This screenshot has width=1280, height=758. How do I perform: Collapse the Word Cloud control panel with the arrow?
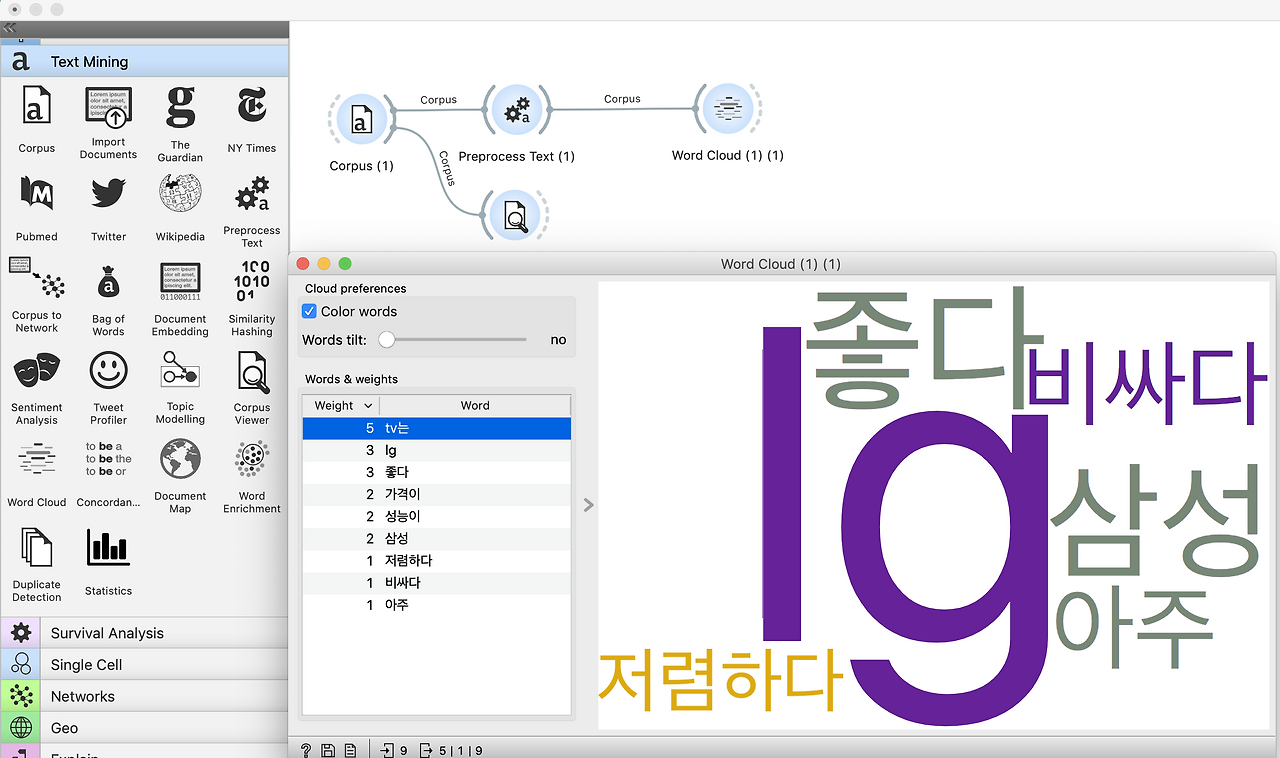point(588,505)
